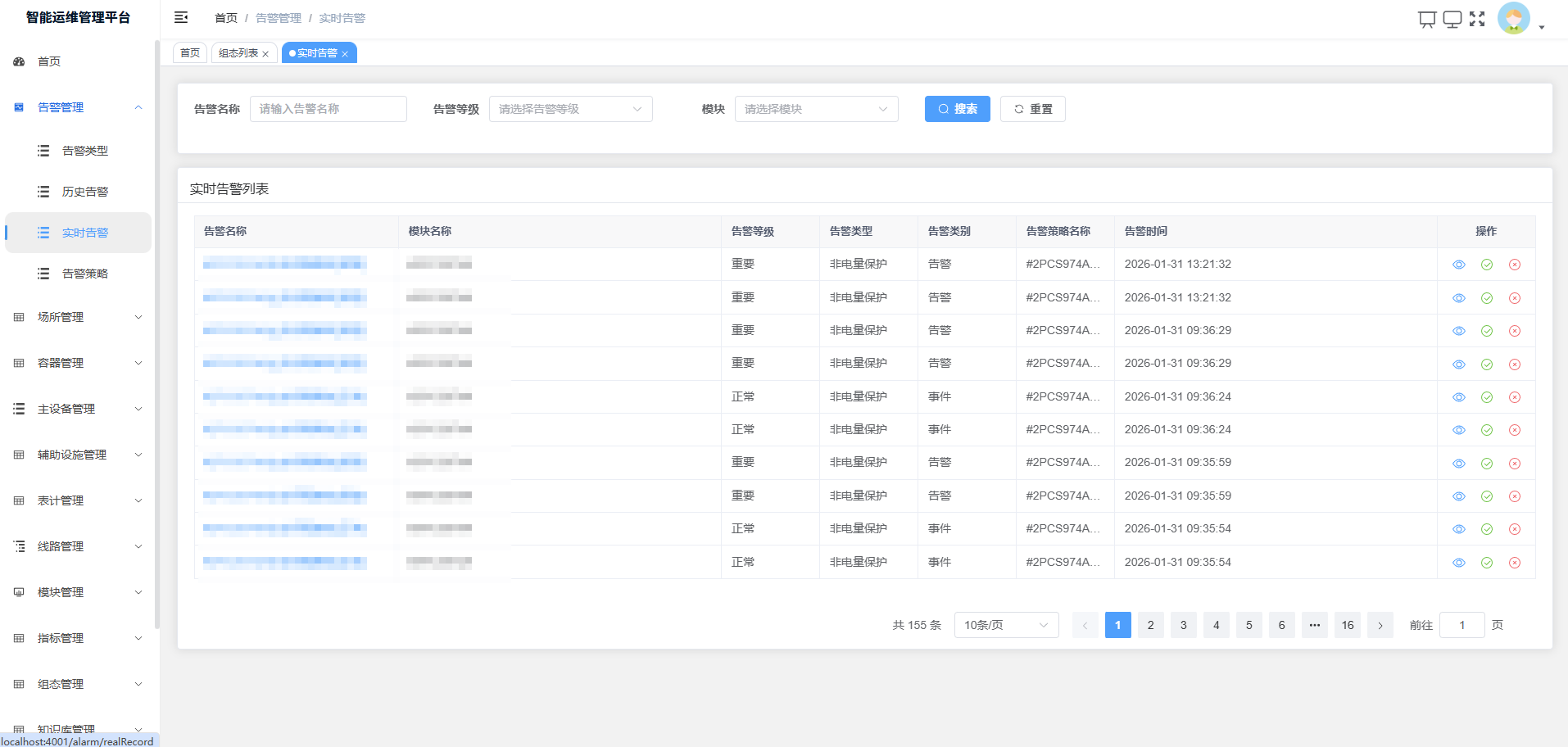Click the 重置 reset button
The height and width of the screenshot is (747, 1568).
pyautogui.click(x=1032, y=109)
